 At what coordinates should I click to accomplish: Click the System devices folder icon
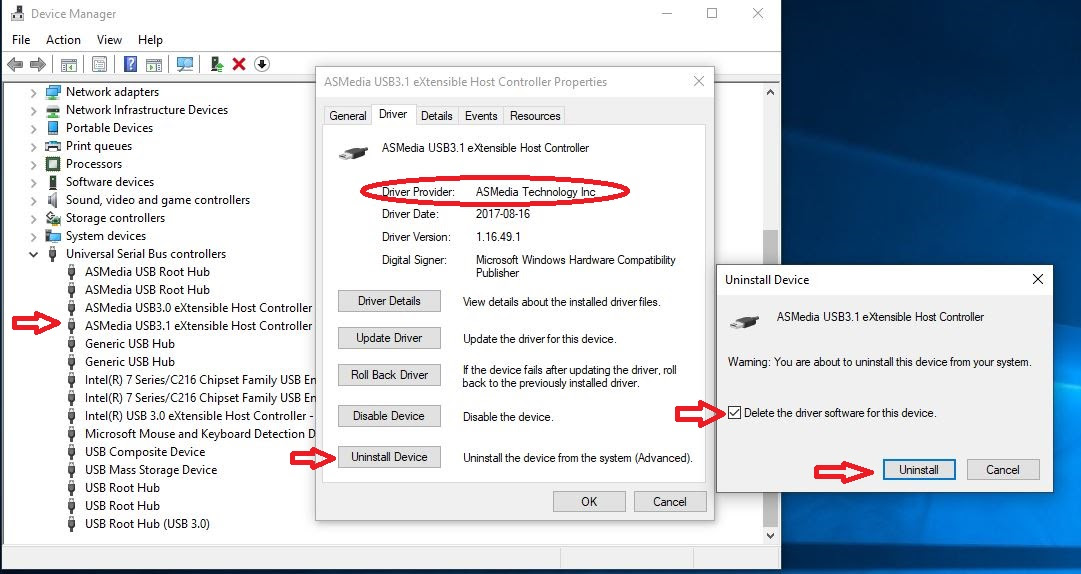53,236
